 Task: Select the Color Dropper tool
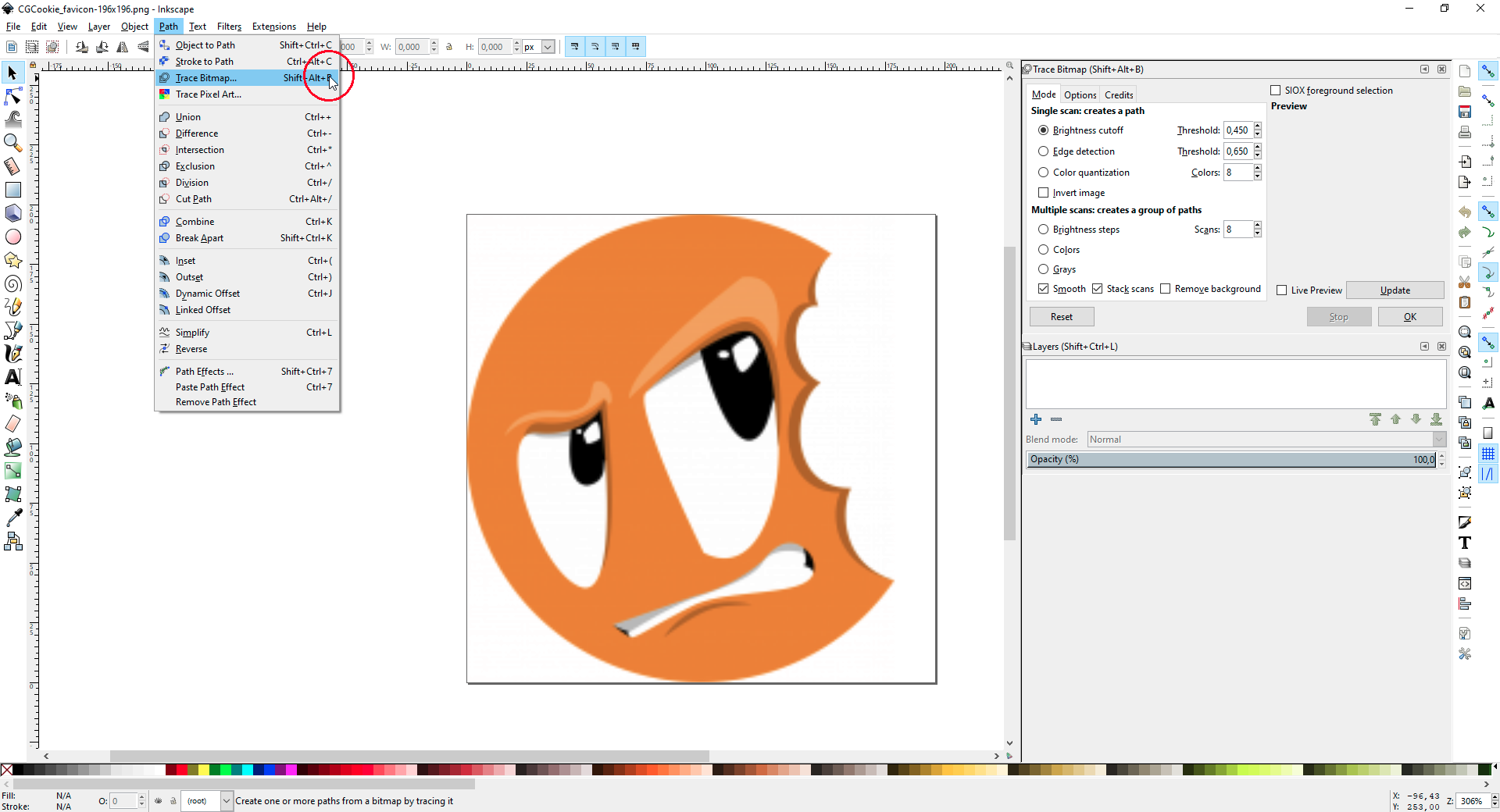(x=12, y=518)
